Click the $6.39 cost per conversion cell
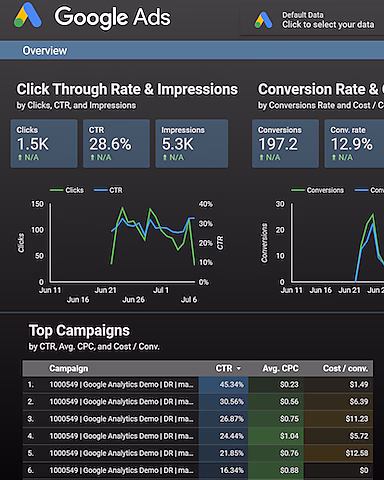The width and height of the screenshot is (384, 480). tap(338, 402)
